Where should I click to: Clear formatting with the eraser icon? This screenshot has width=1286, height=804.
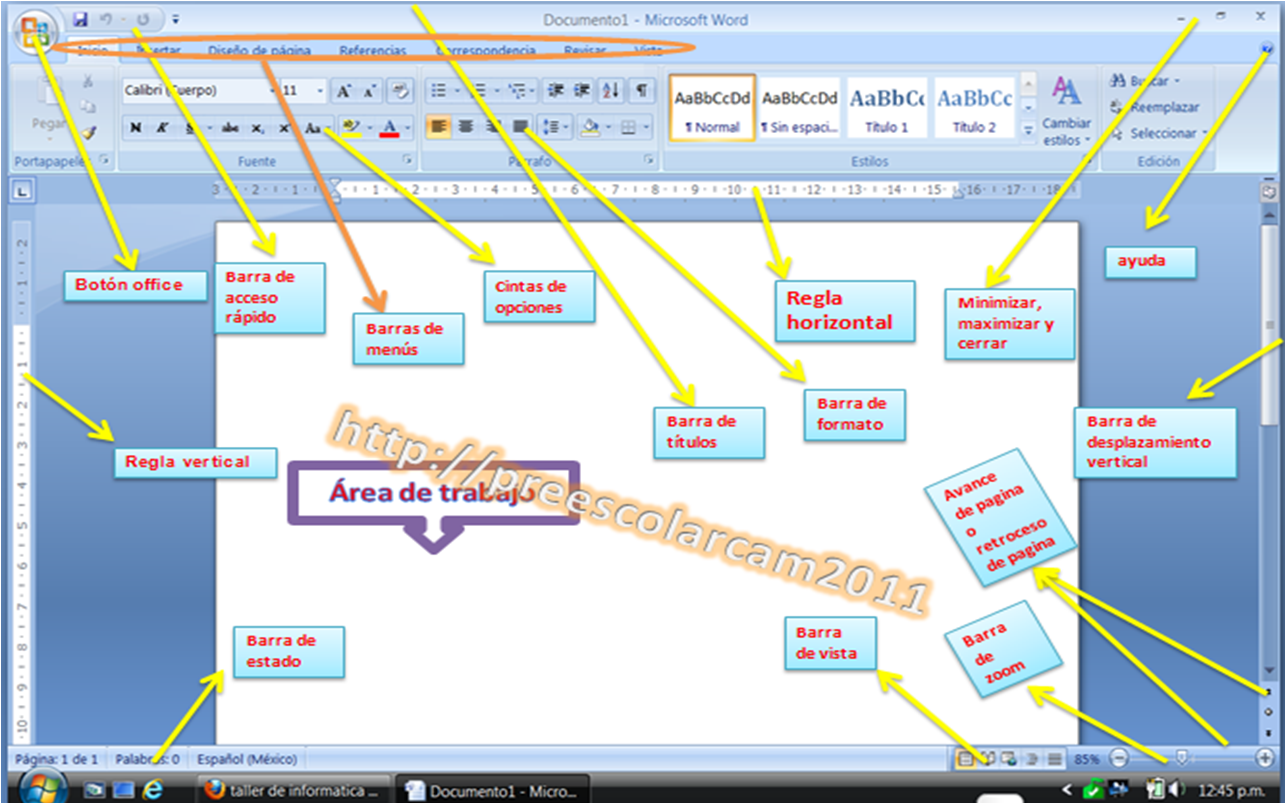400,91
